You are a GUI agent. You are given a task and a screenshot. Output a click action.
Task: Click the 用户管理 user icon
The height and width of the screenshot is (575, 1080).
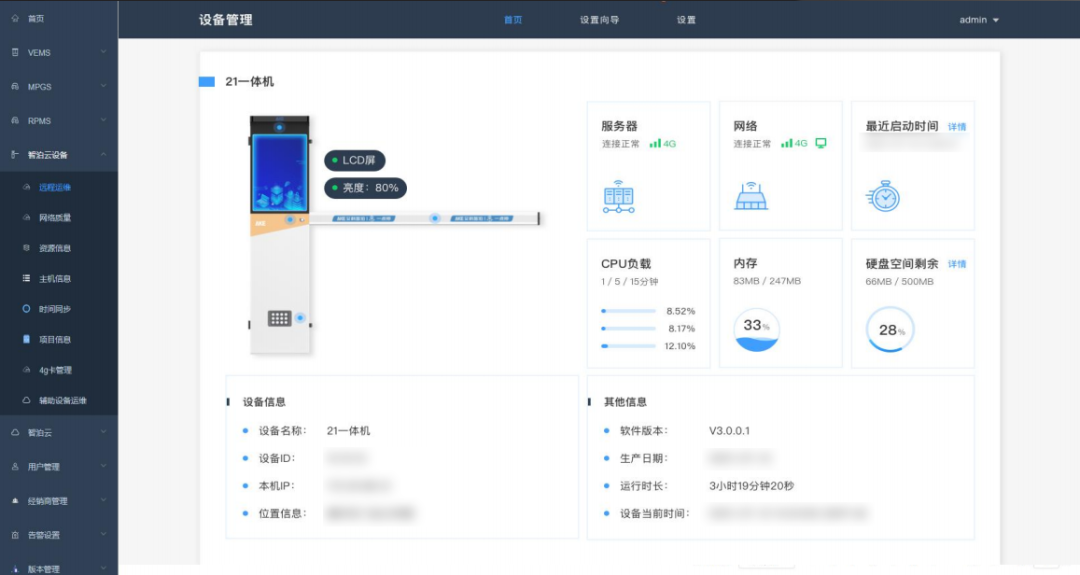[x=15, y=466]
